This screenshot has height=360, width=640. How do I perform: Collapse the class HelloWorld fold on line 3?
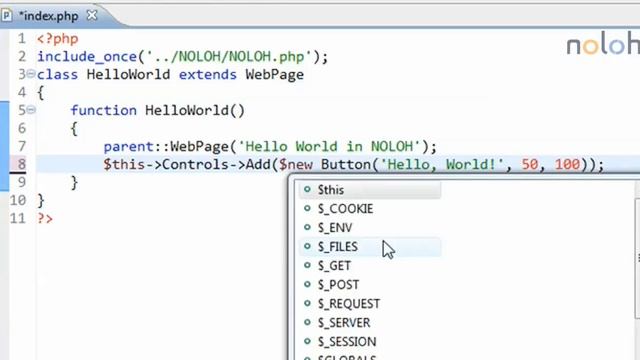coord(31,74)
